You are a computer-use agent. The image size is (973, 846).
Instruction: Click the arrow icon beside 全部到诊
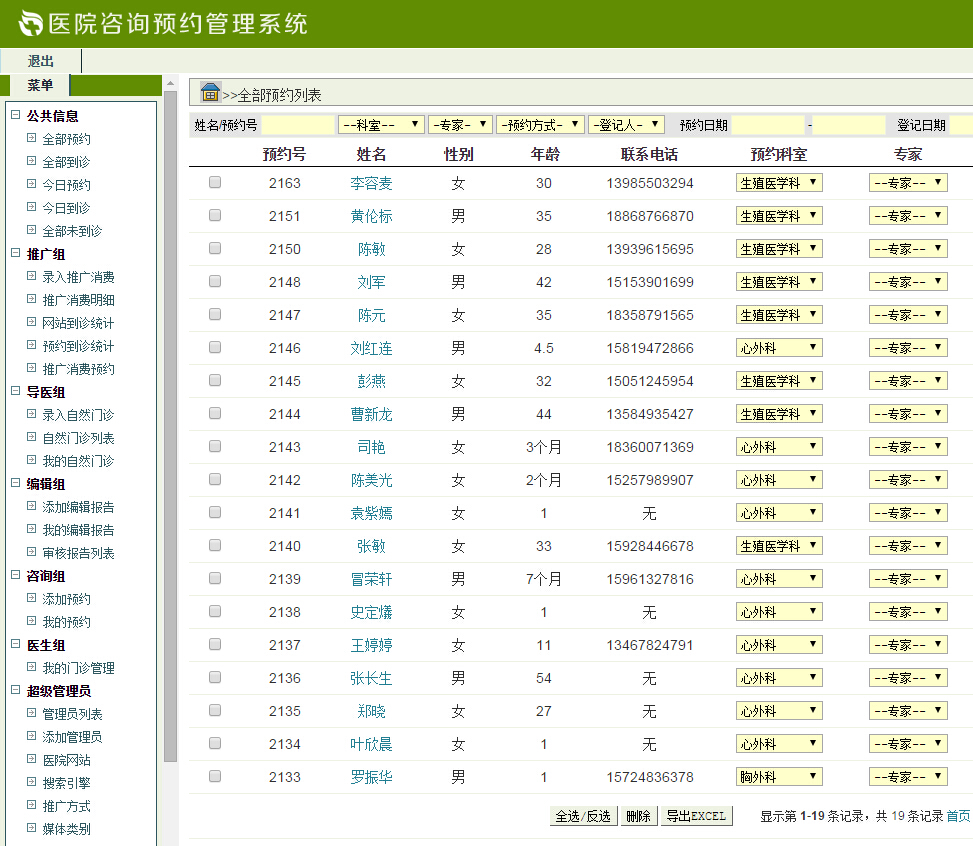32,161
